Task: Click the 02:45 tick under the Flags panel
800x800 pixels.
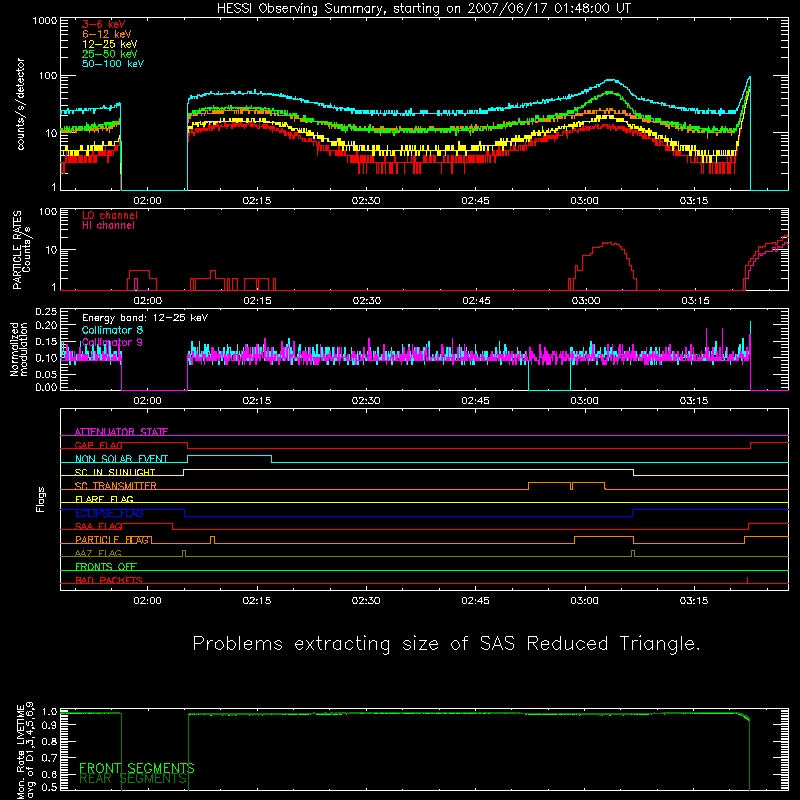Action: click(476, 601)
